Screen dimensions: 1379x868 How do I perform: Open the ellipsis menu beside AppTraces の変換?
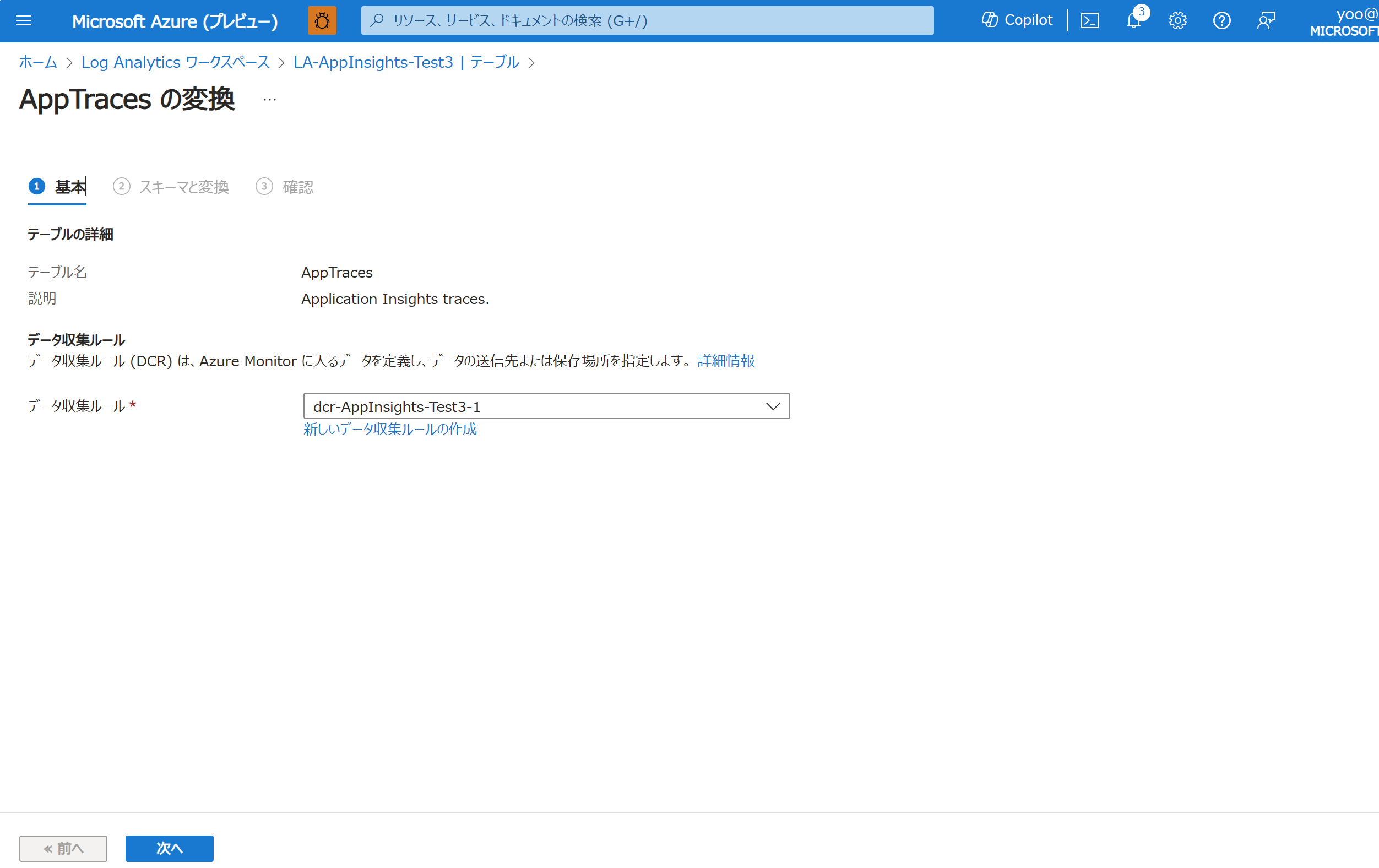[269, 99]
